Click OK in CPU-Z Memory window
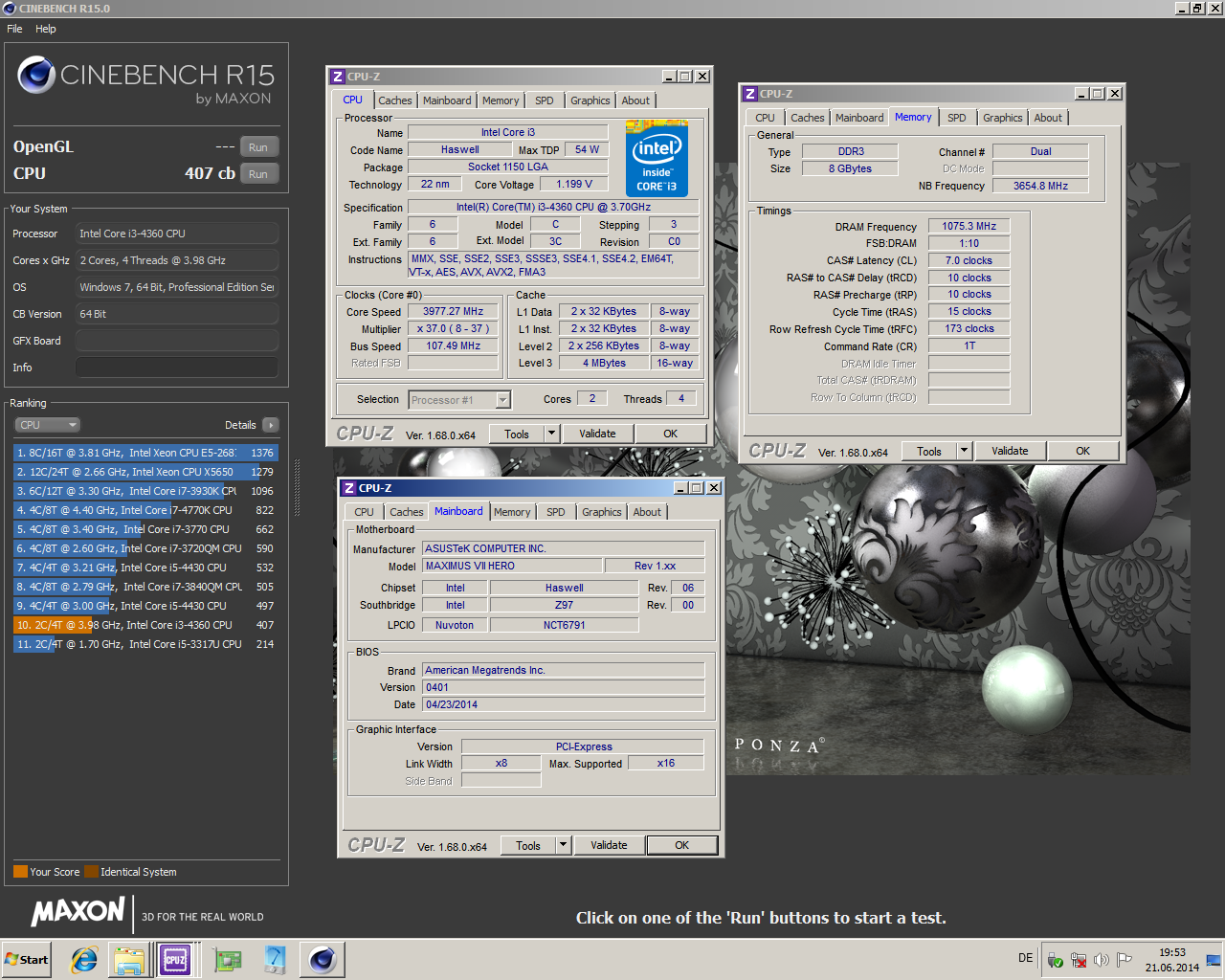 click(x=1083, y=451)
